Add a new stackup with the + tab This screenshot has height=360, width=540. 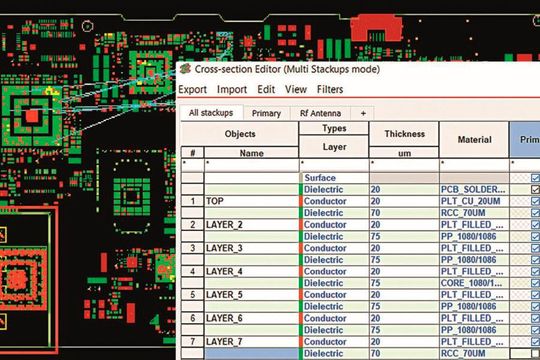[x=363, y=113]
